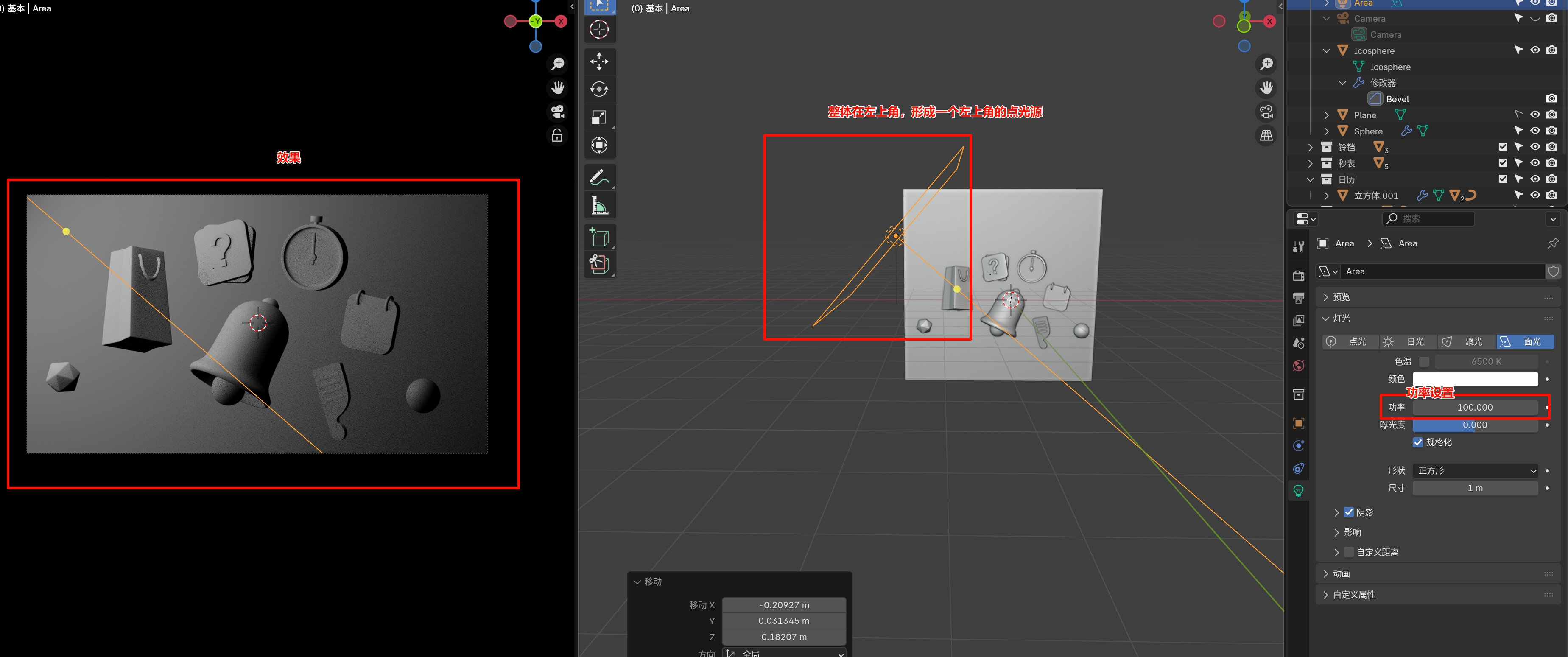This screenshot has height=657, width=1568.
Task: Hide Icosphere with its eye icon
Action: tap(1534, 50)
